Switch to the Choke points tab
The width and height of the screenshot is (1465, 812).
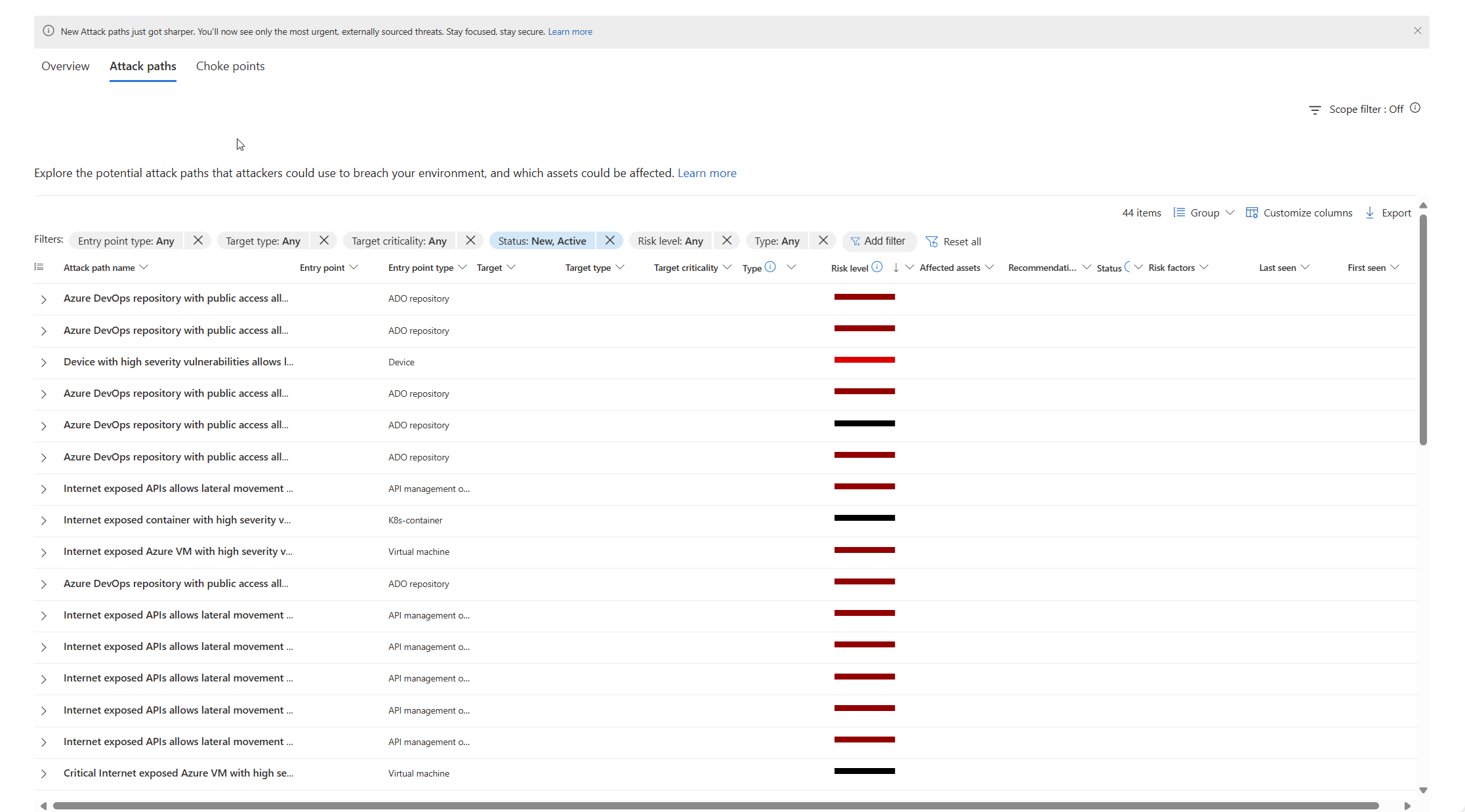pyautogui.click(x=230, y=66)
